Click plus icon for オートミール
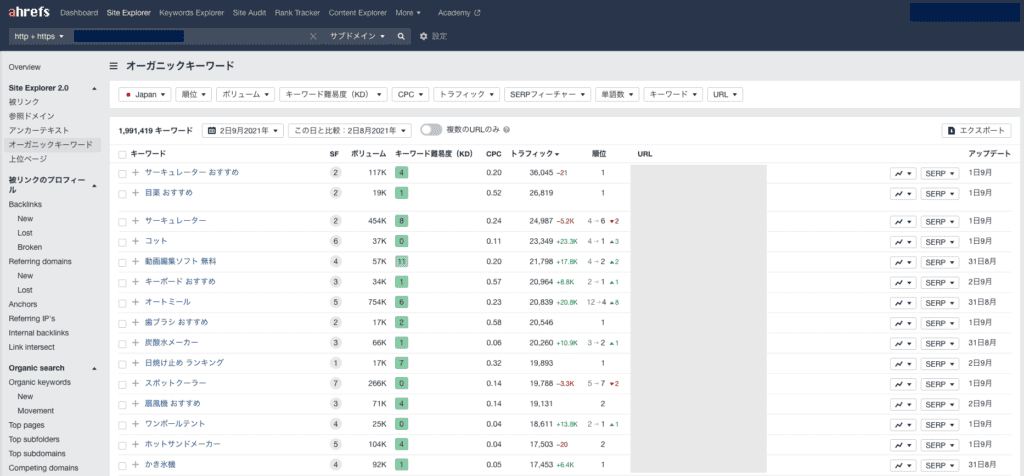The width and height of the screenshot is (1024, 476). [x=135, y=302]
